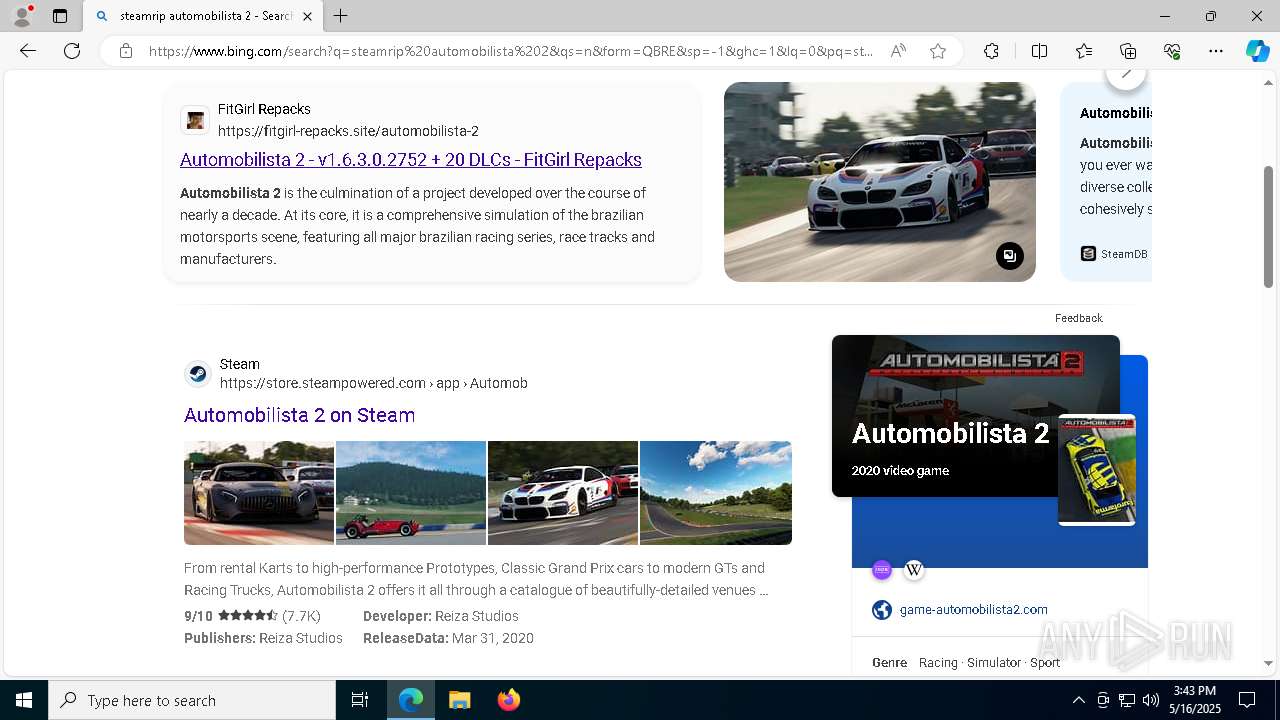The height and width of the screenshot is (720, 1280).
Task: Click the Simulator genre link
Action: click(994, 663)
